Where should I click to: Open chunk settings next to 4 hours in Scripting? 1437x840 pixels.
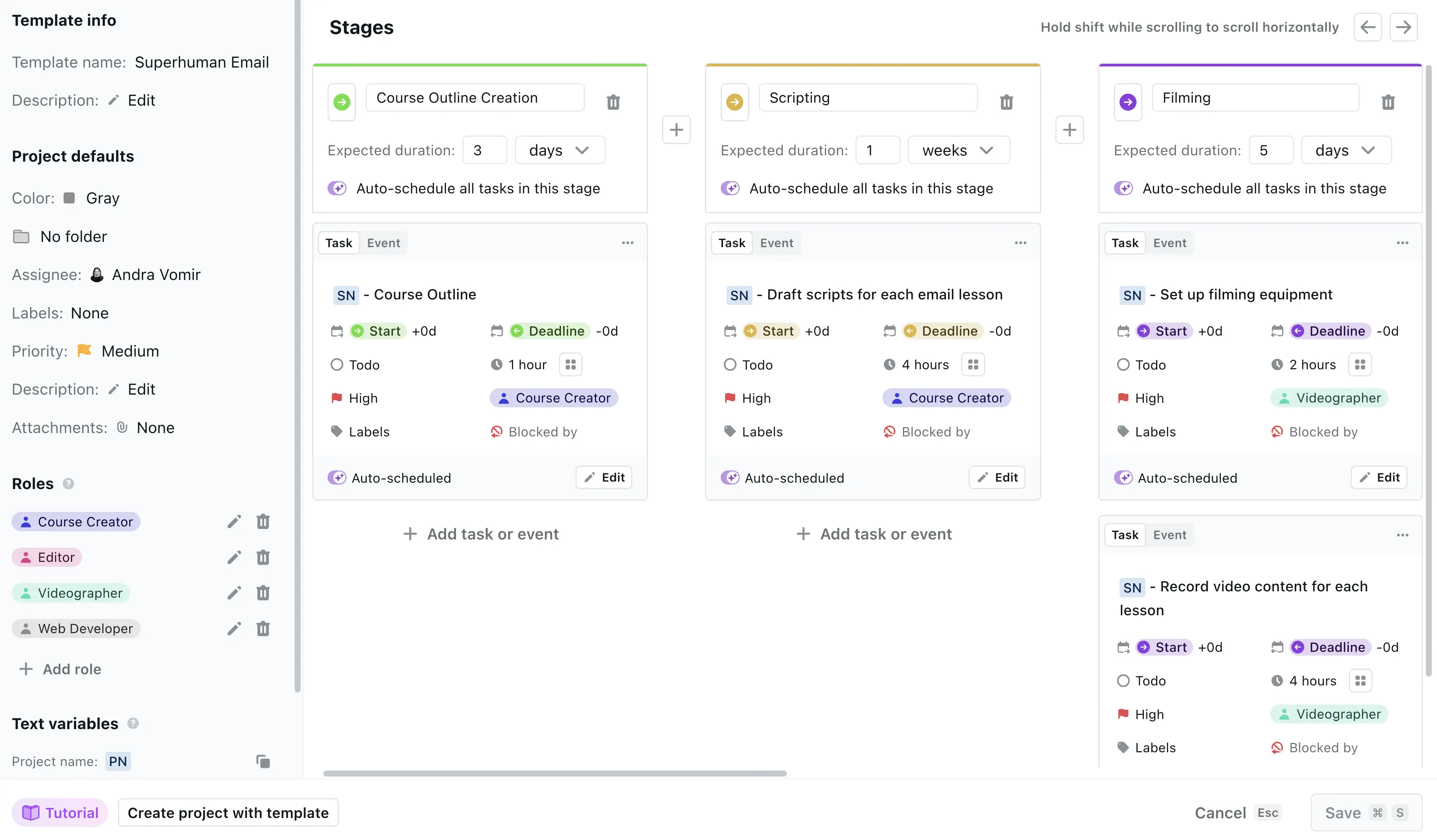pyautogui.click(x=973, y=364)
